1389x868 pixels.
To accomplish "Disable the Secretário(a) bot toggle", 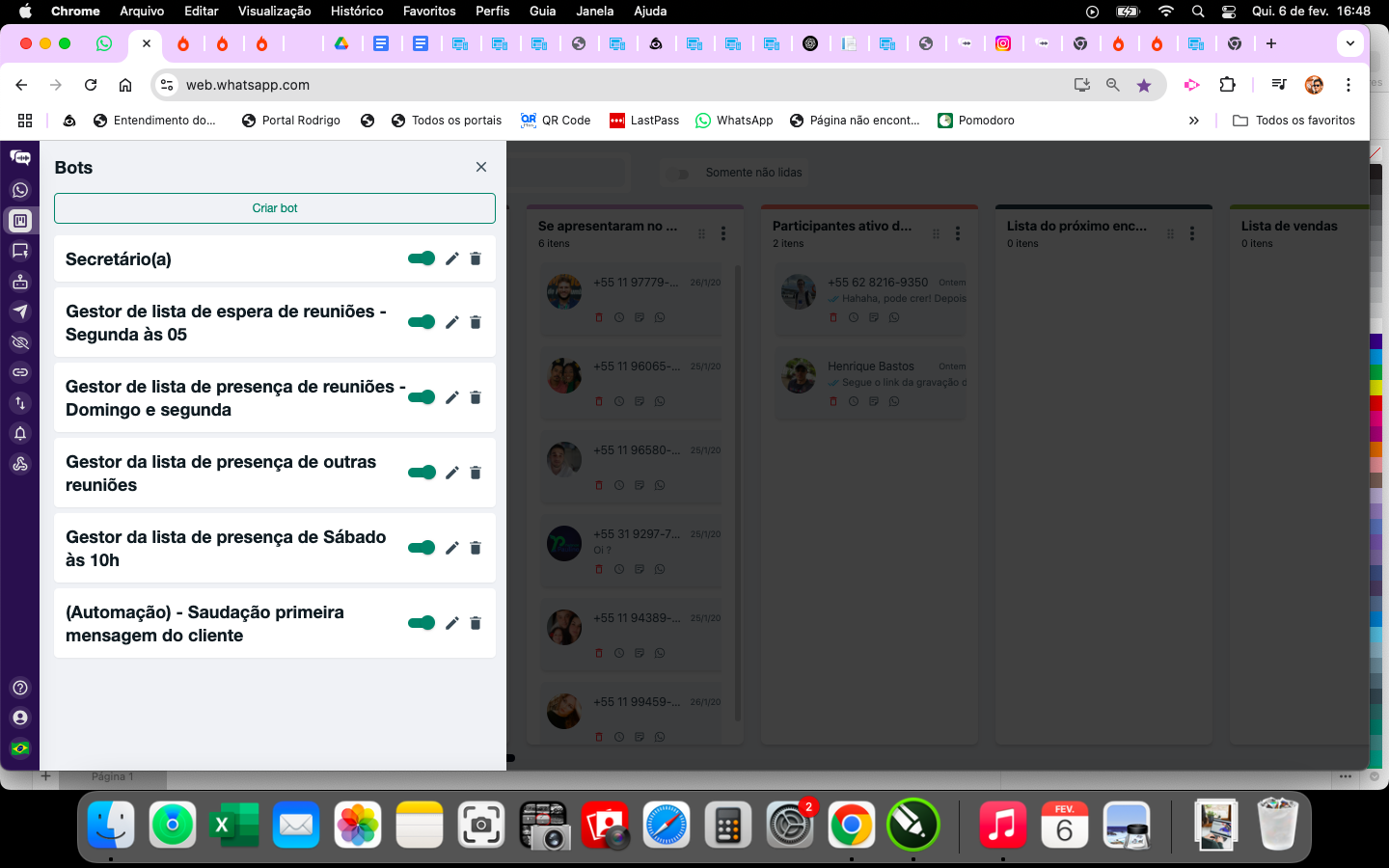I will click(422, 258).
